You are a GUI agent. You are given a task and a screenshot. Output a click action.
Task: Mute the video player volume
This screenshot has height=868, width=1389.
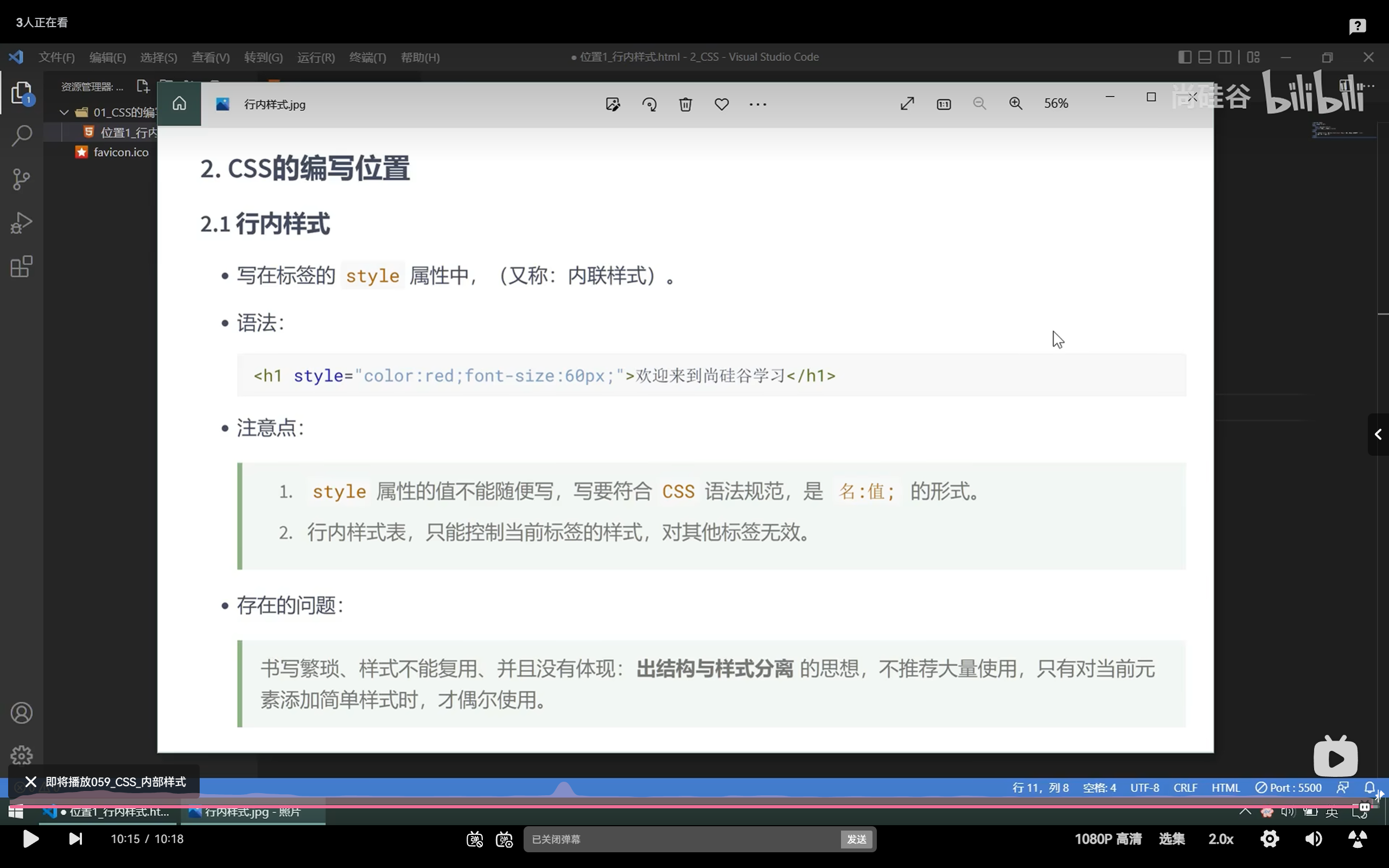tap(1312, 839)
